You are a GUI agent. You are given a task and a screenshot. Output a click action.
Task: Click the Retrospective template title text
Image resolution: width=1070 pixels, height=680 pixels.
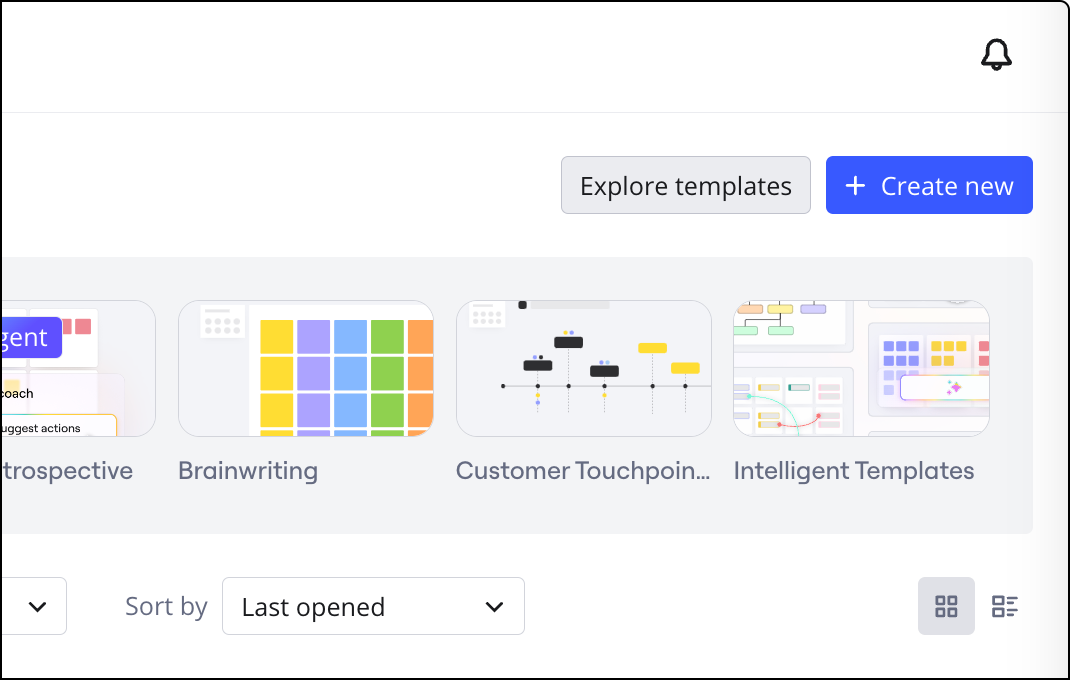[x=68, y=471]
